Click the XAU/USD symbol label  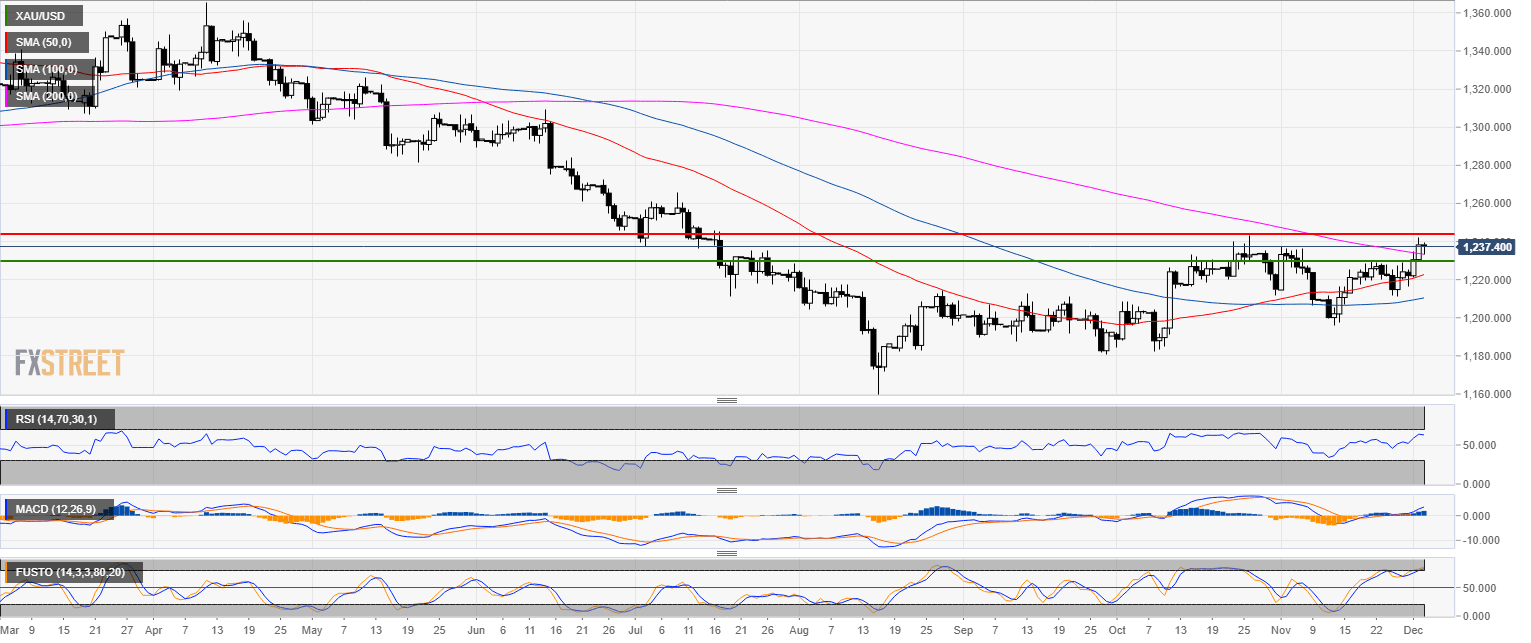tap(41, 16)
